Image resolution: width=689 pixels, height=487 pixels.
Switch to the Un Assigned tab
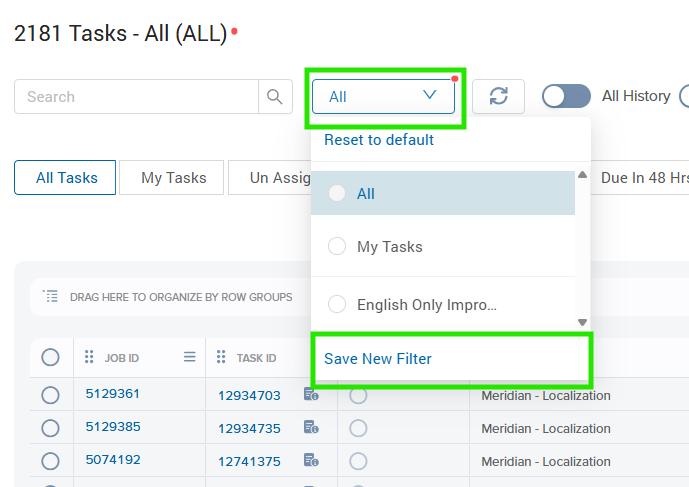[x=269, y=178]
